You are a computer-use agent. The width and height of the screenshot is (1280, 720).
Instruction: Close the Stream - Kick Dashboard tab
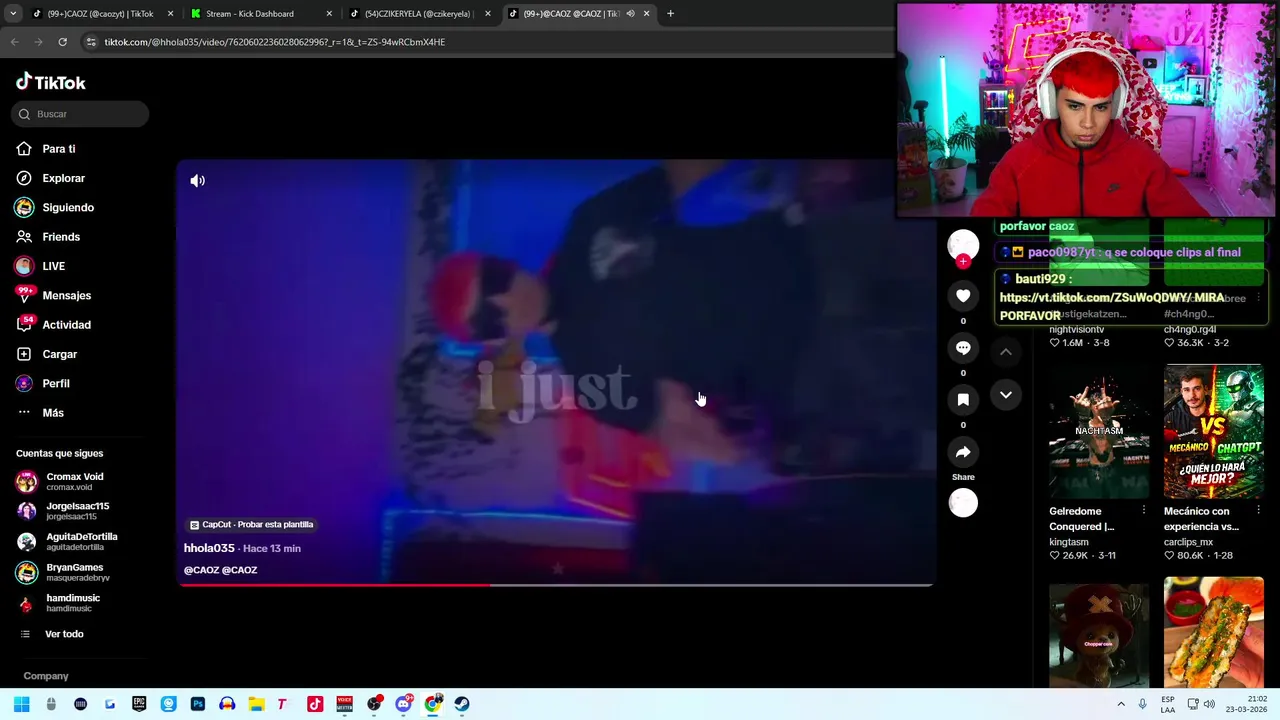point(330,14)
